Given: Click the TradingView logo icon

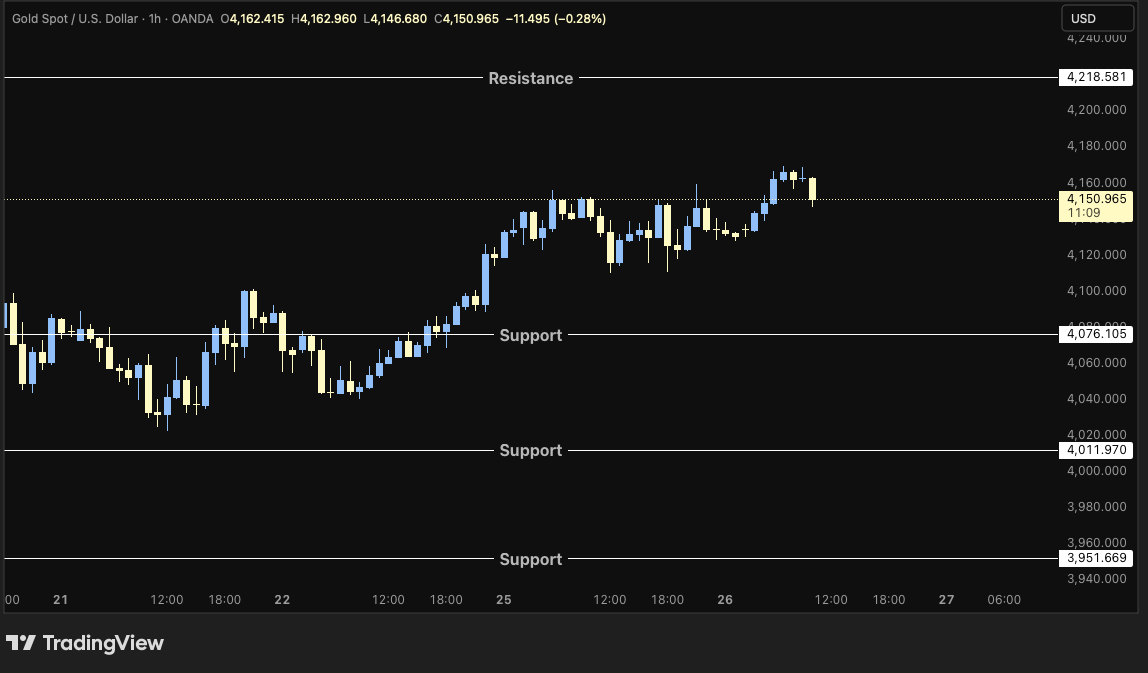Looking at the screenshot, I should (21, 643).
